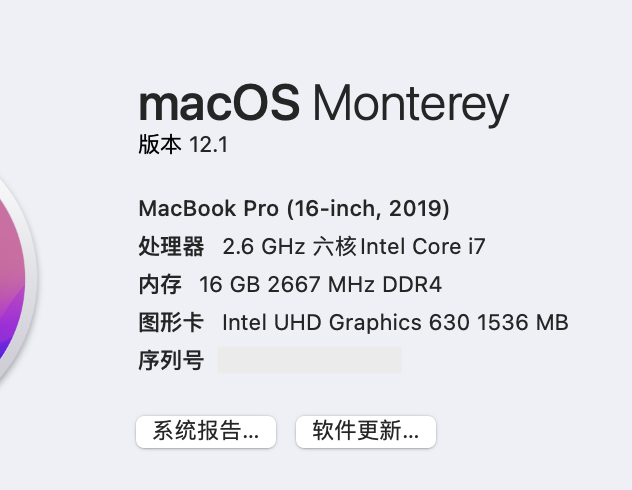Select the 2667 MHz DDR4 text

point(354,284)
